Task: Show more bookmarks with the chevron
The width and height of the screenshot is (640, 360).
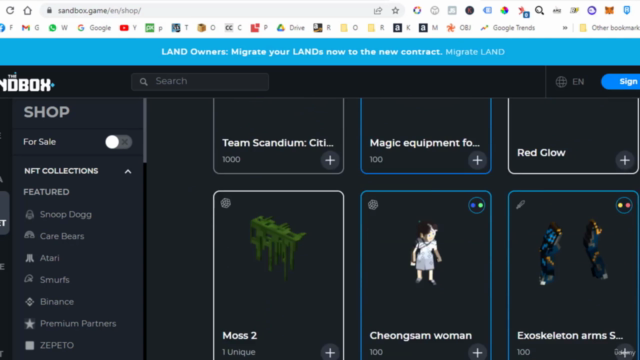Action: tap(565, 28)
